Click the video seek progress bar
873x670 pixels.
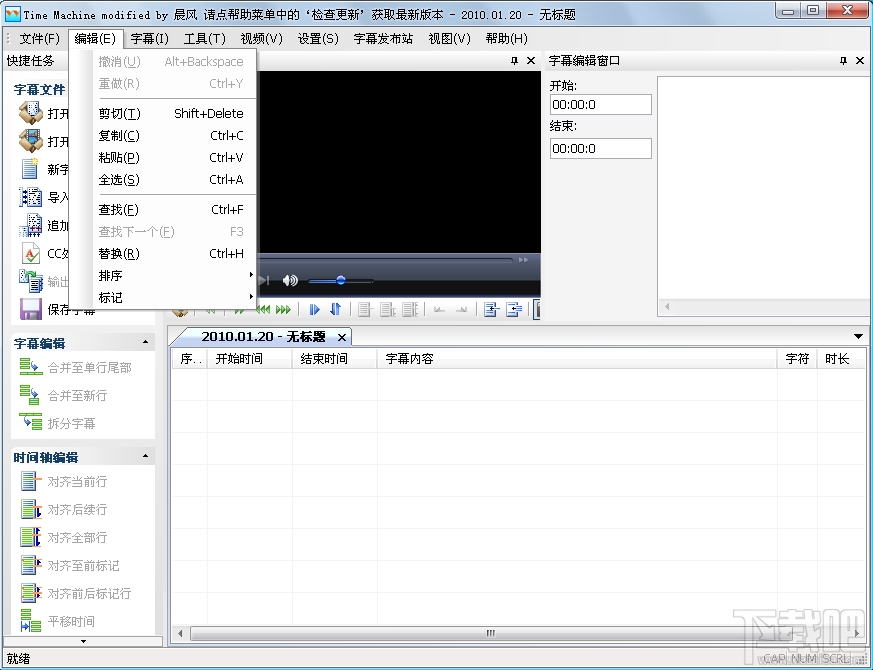[x=386, y=260]
